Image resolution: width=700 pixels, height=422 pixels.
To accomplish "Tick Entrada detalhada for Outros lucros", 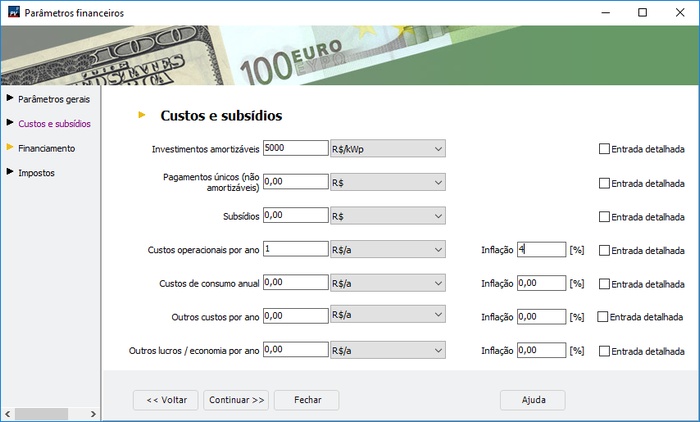I will pyautogui.click(x=604, y=351).
